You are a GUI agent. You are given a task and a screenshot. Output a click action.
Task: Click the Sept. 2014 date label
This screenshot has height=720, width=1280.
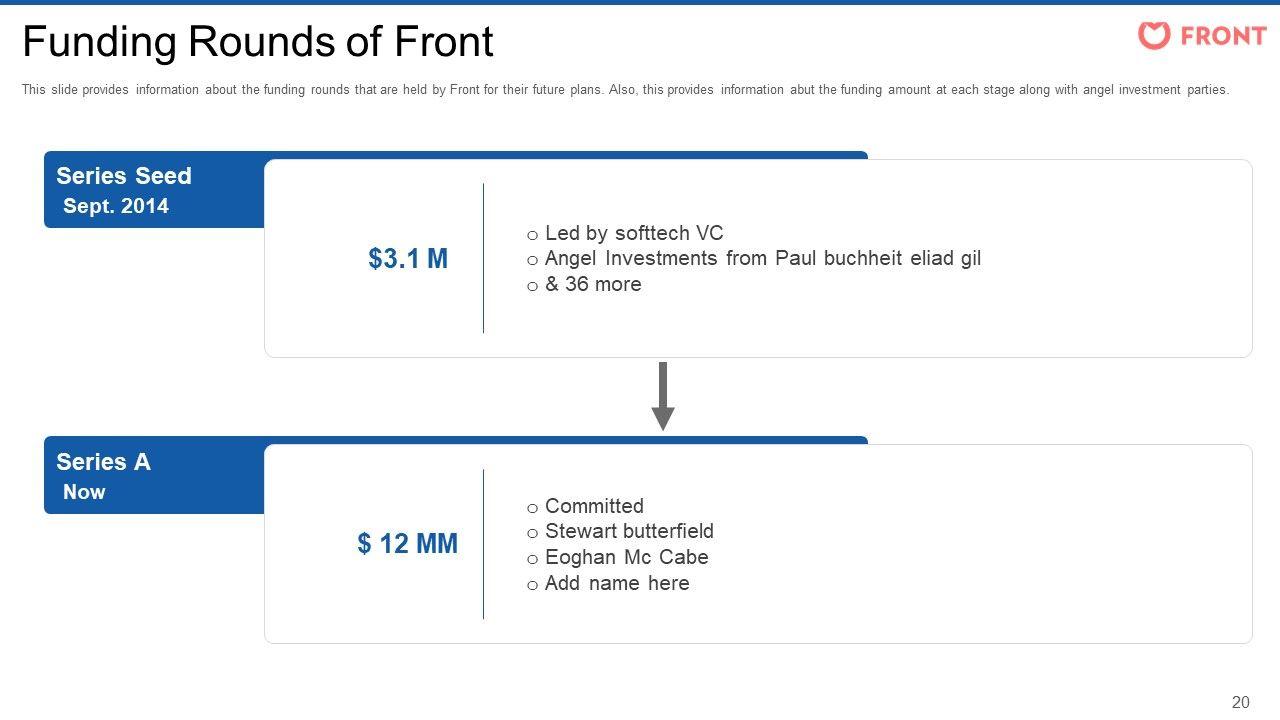[x=116, y=206]
